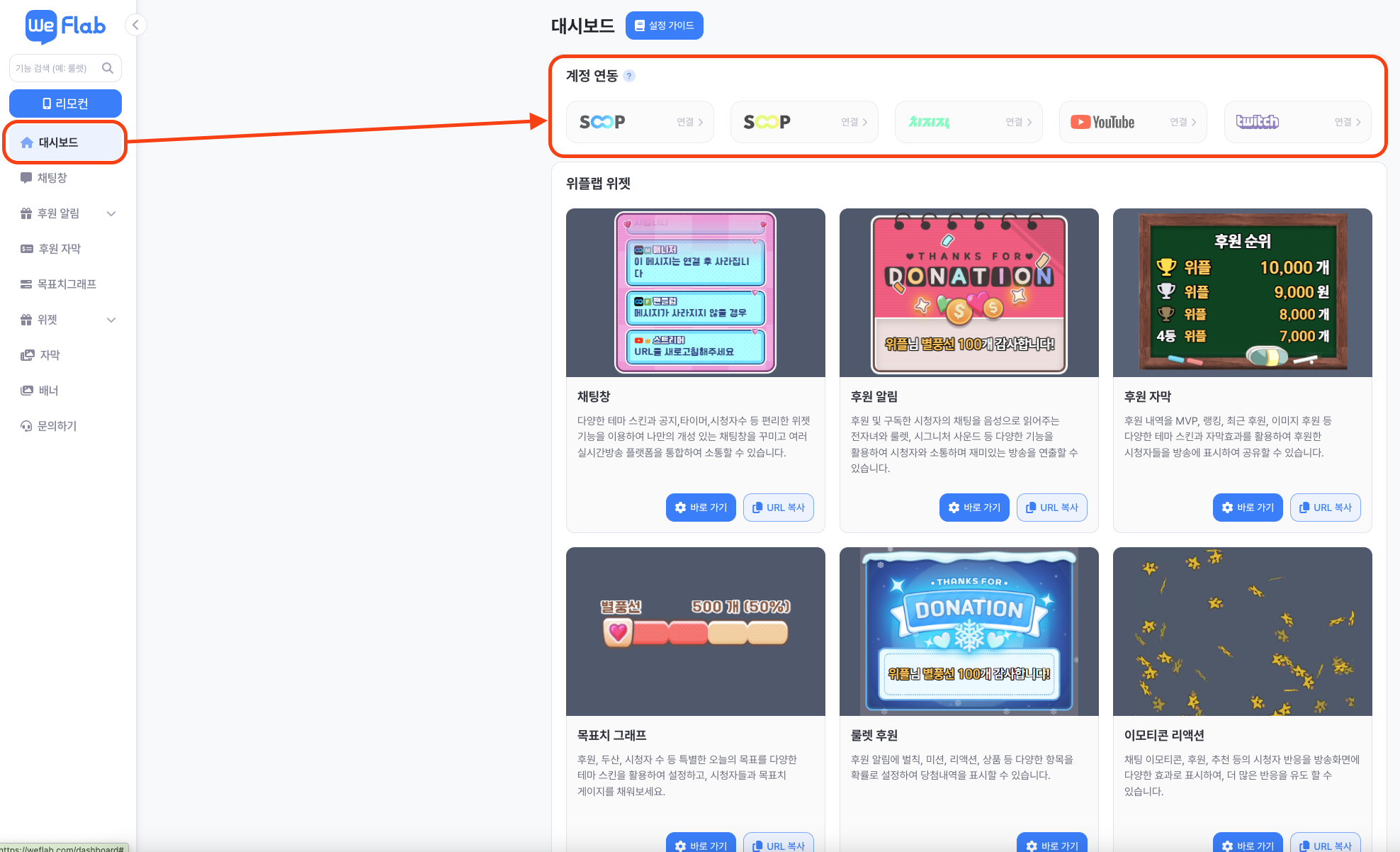
Task: Open 채팅창 in the sidebar
Action: pyautogui.click(x=52, y=178)
